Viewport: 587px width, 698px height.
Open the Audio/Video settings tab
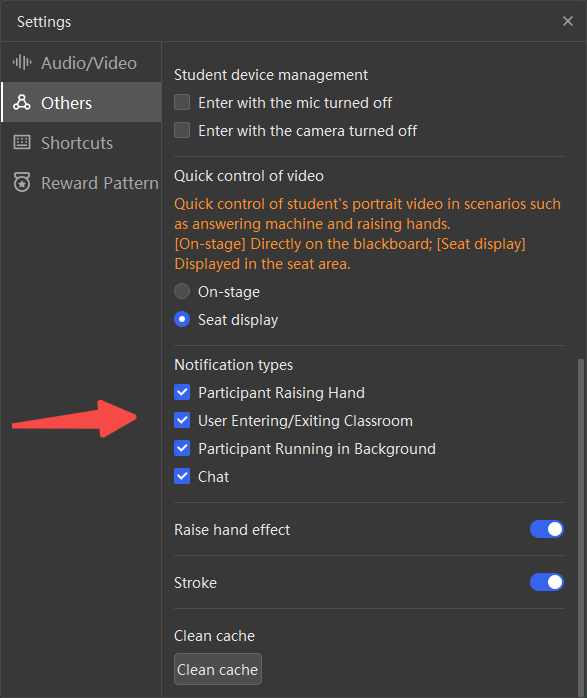(81, 63)
